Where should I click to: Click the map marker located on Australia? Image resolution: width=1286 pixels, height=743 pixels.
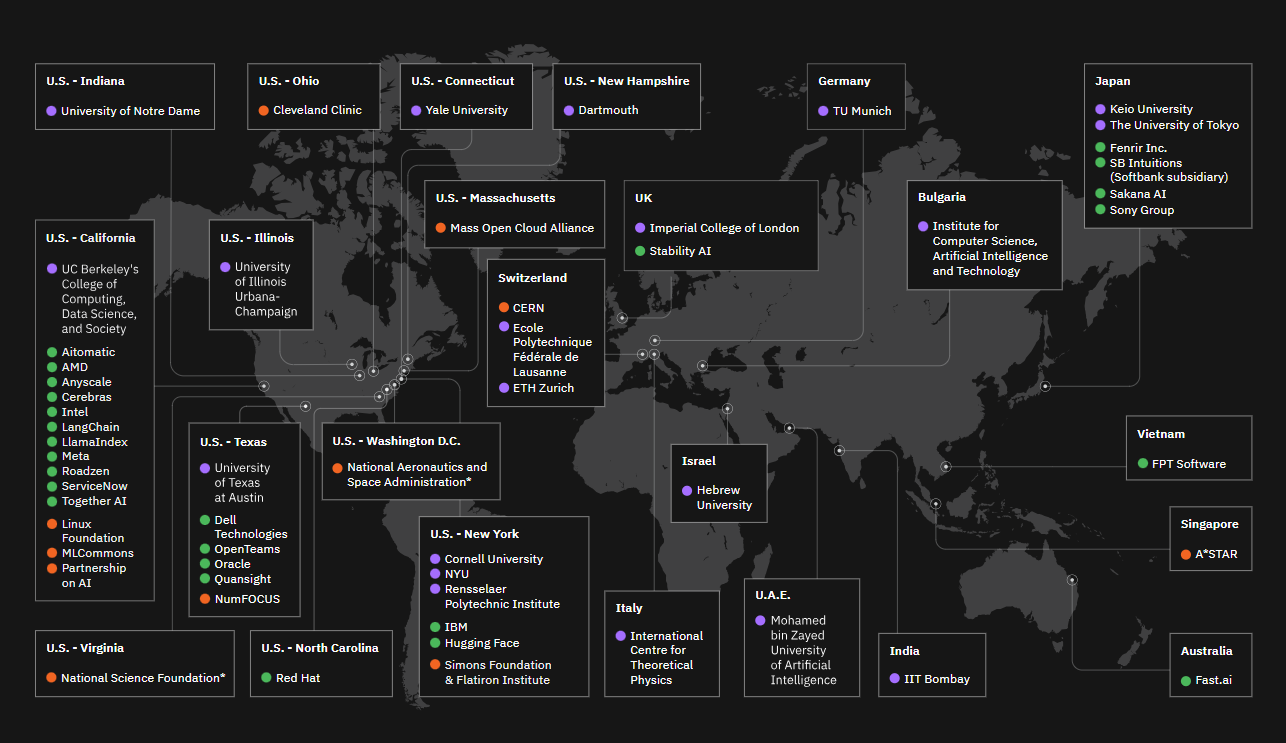1072,580
